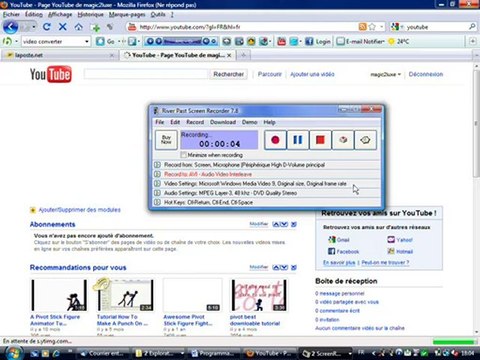Close the YouTube browser tab
The height and width of the screenshot is (360, 480).
(229, 55)
